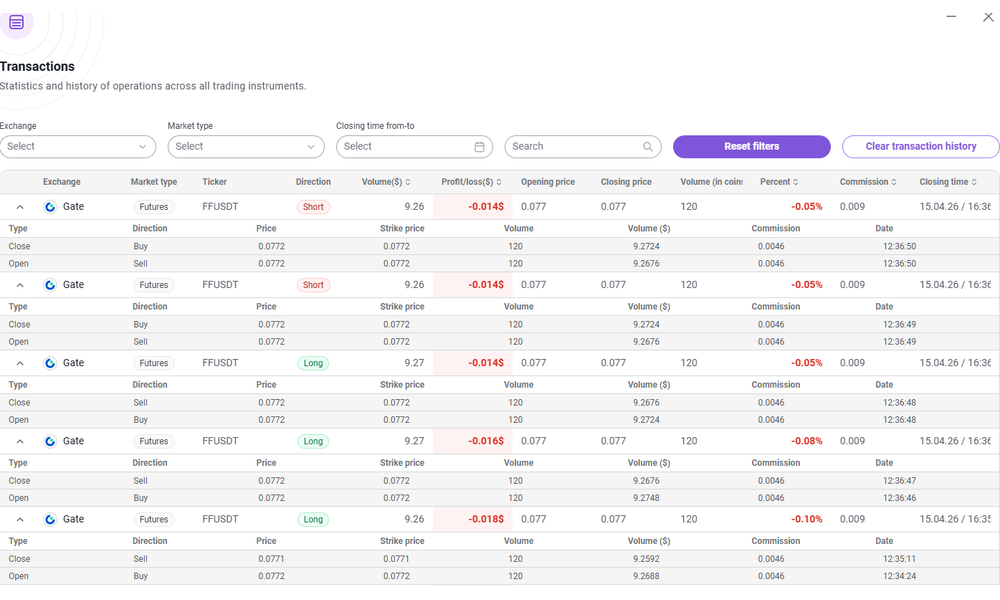This screenshot has height=600, width=1000.
Task: Click the 12:36:46 date cell
Action: [899, 498]
